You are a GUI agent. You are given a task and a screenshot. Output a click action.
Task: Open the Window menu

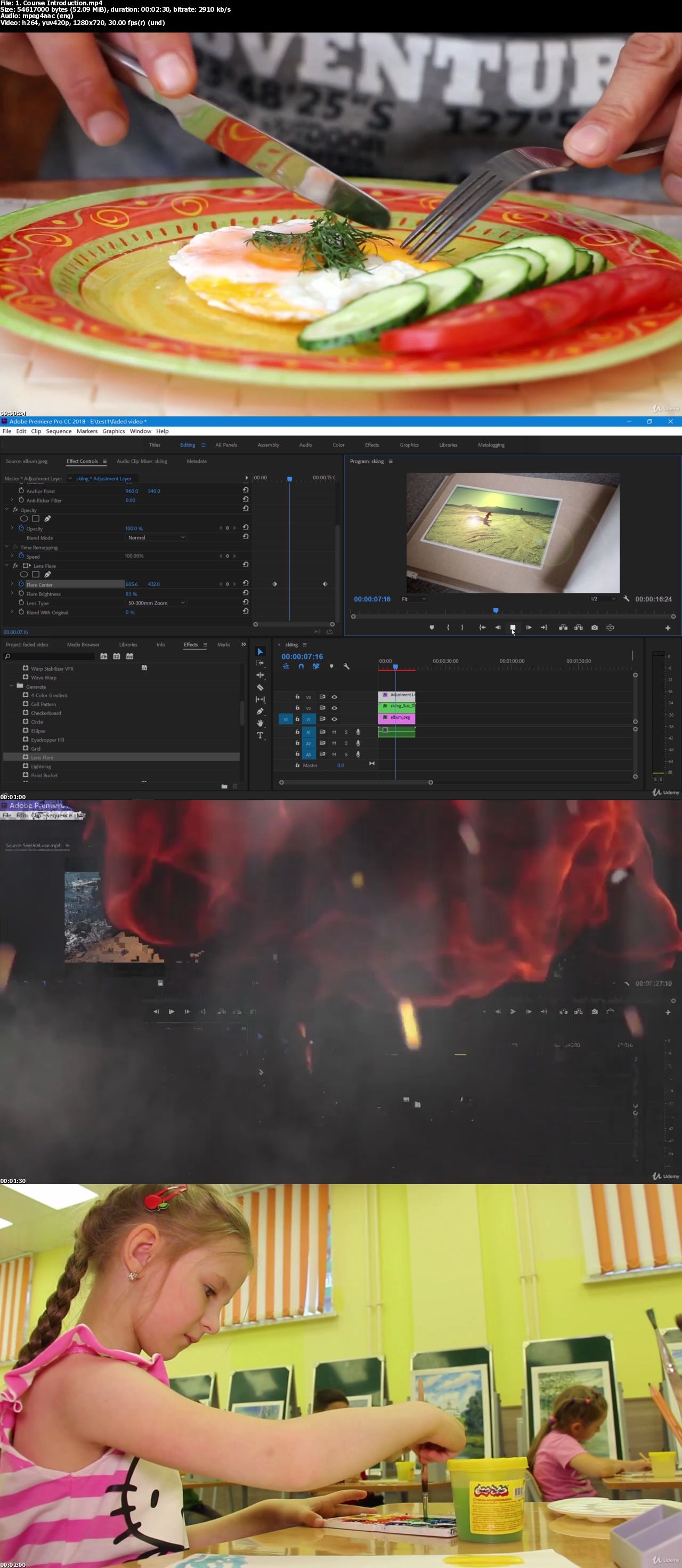(x=140, y=431)
